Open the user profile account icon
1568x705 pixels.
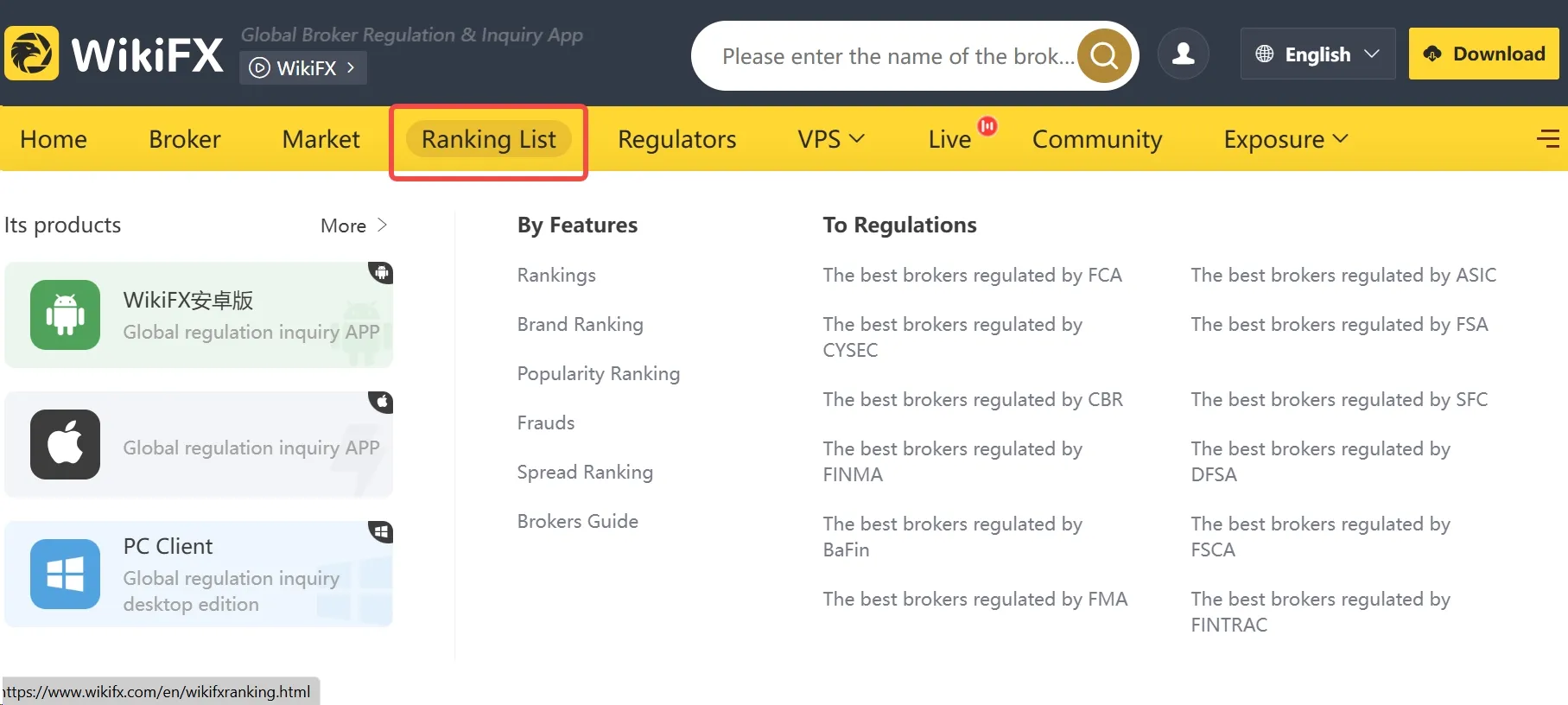tap(1183, 54)
